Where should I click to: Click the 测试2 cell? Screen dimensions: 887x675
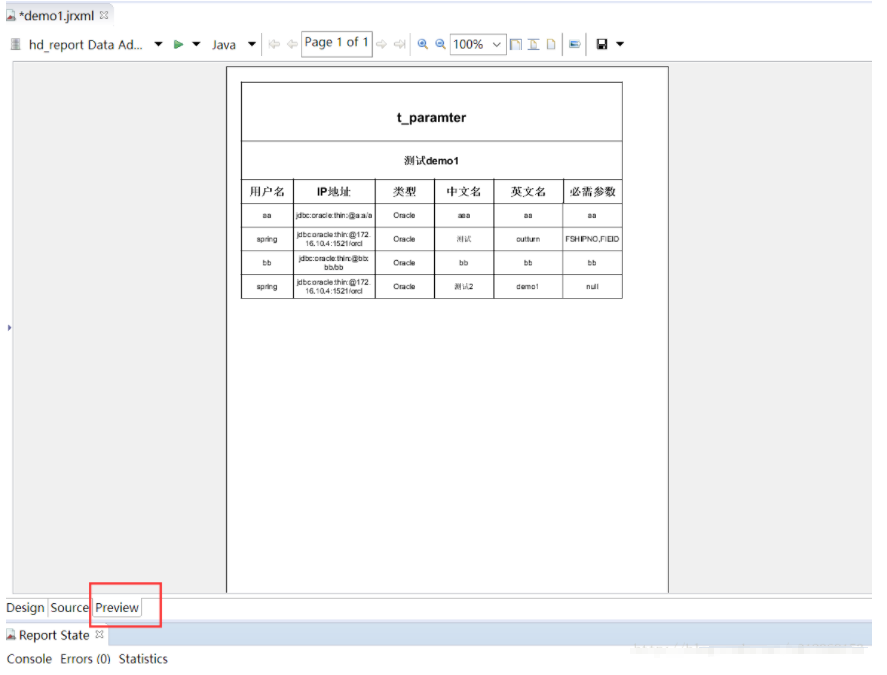pyautogui.click(x=464, y=287)
